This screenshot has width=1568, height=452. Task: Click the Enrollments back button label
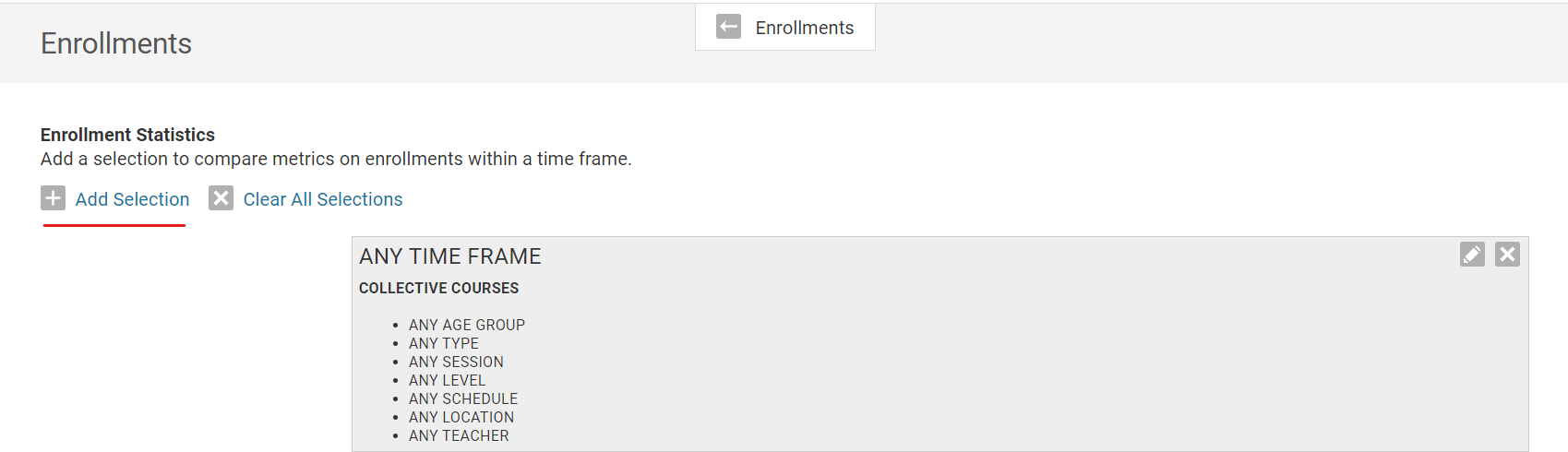tap(804, 28)
